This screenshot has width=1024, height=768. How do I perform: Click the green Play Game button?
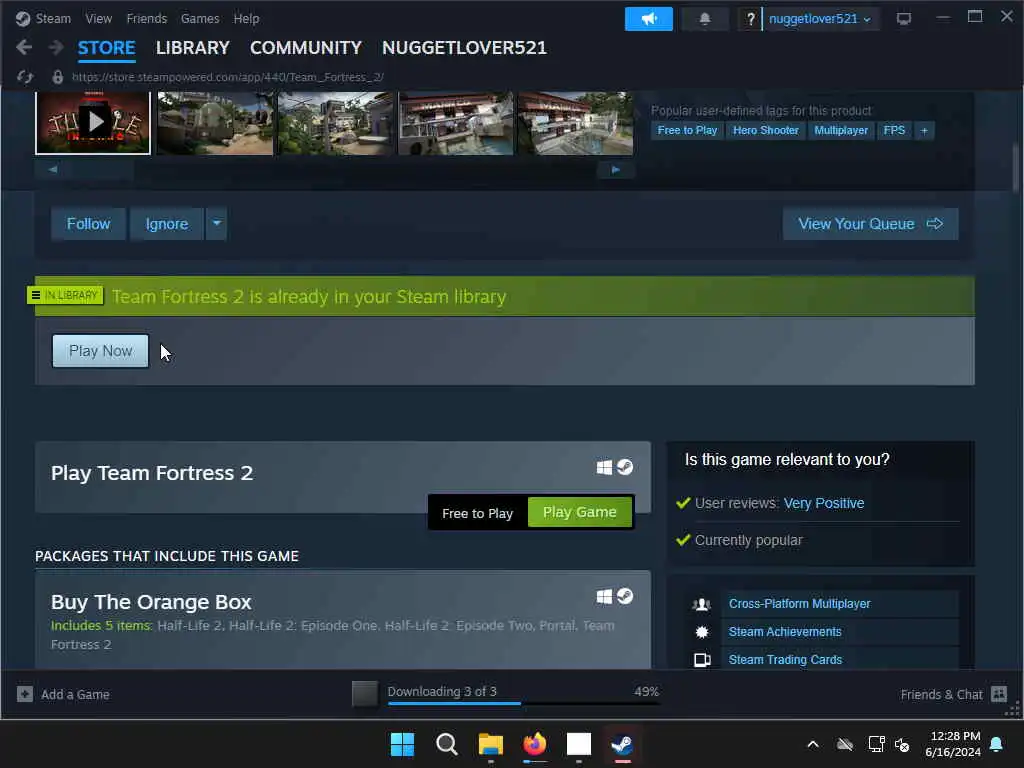580,512
